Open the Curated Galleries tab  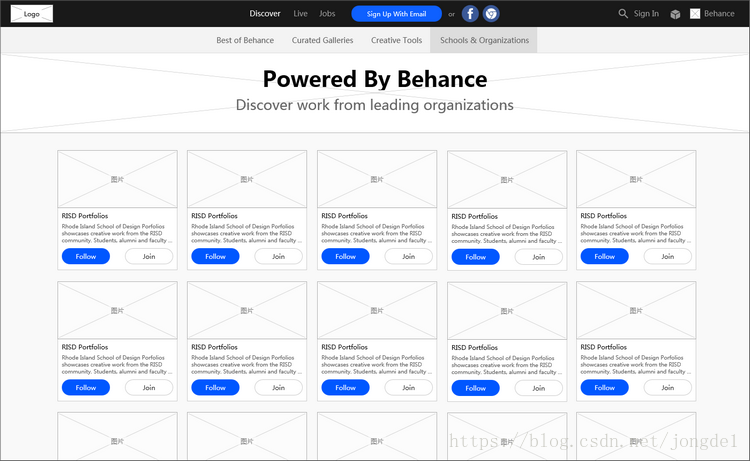coord(322,40)
